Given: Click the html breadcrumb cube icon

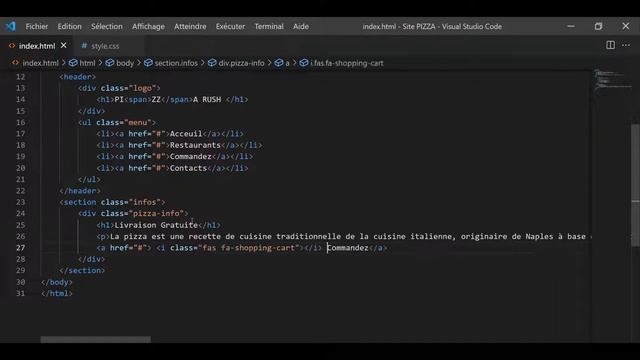Looking at the screenshot, I should click(x=73, y=63).
